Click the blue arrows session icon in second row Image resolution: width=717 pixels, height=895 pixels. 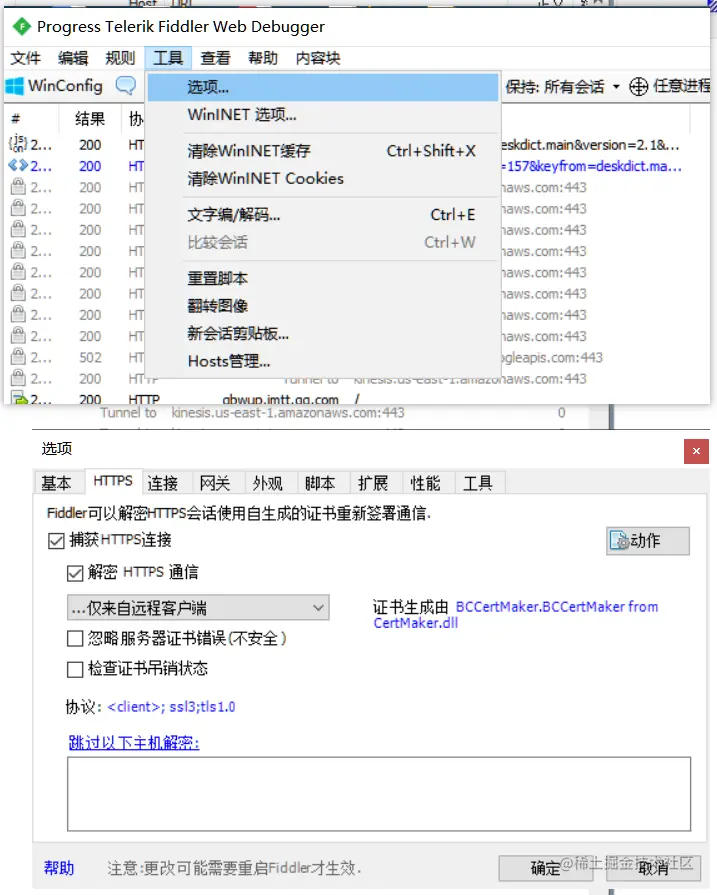pyautogui.click(x=18, y=166)
